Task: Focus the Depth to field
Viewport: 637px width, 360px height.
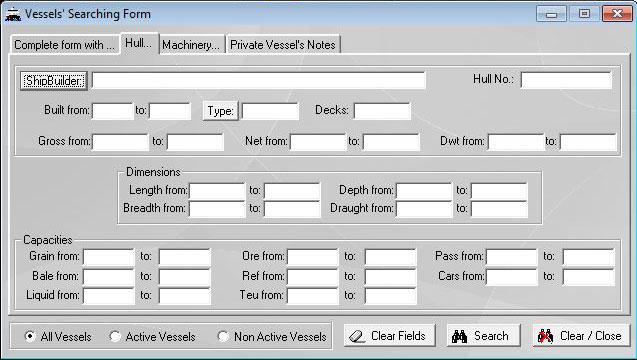Action: (x=499, y=191)
